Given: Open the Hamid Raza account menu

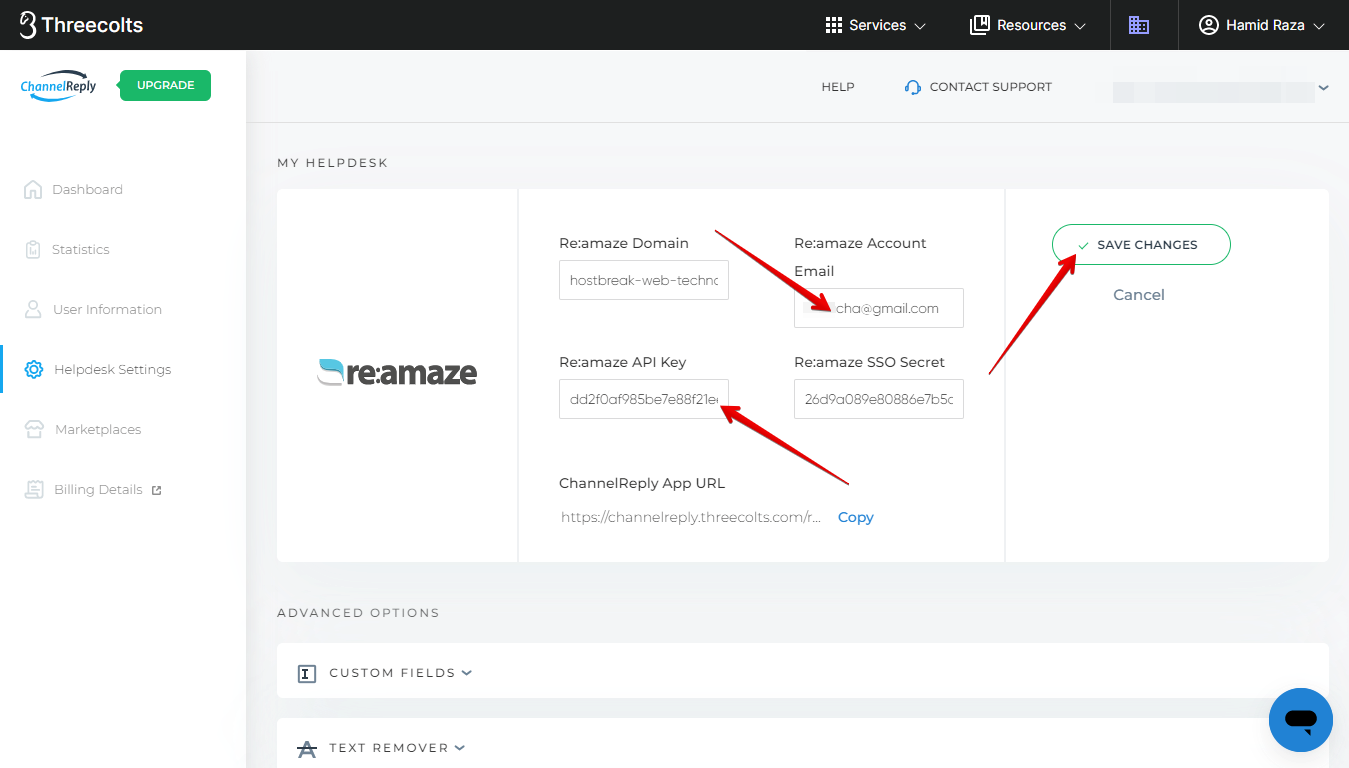Looking at the screenshot, I should point(1262,25).
